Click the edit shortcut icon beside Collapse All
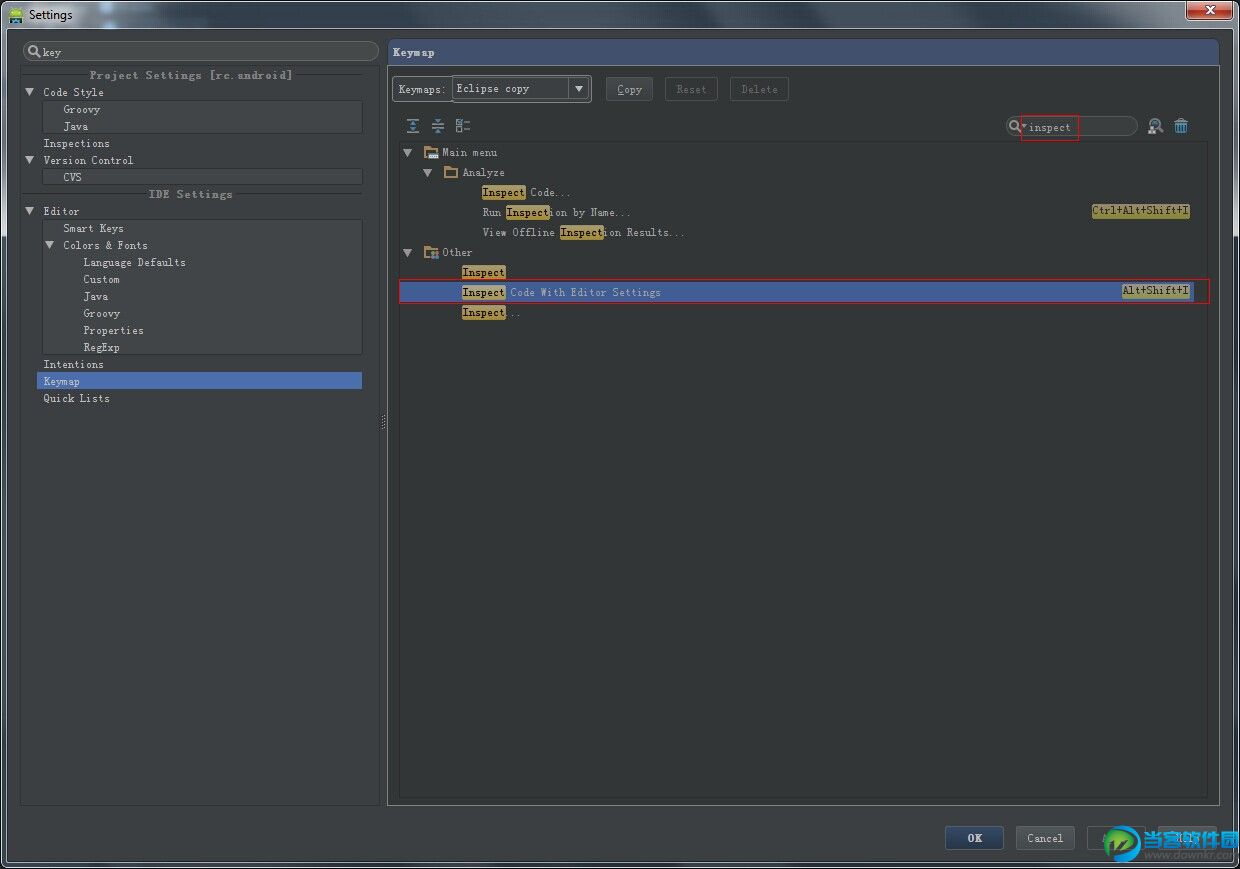The image size is (1240, 869). [x=463, y=126]
